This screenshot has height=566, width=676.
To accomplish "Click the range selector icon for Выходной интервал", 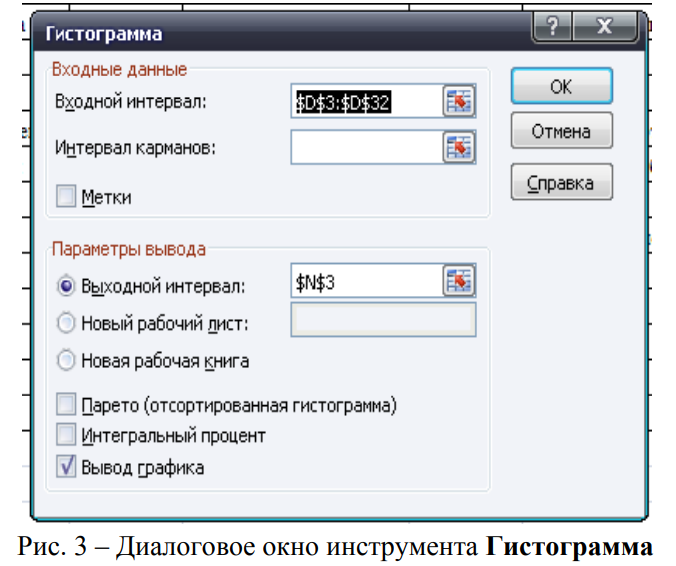I will 458,283.
